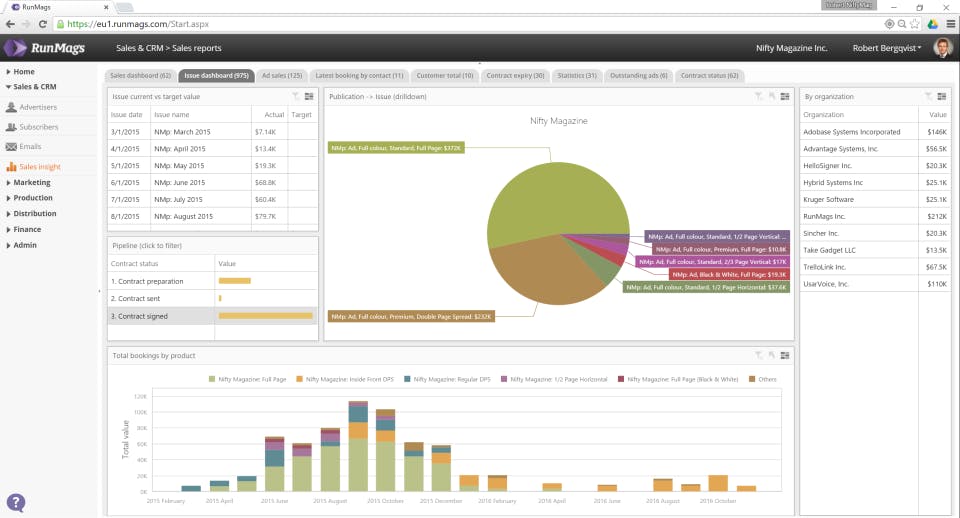Toggle the Nifty Magazine: Full Page legend entry
This screenshot has height=518, width=960.
tap(247, 379)
